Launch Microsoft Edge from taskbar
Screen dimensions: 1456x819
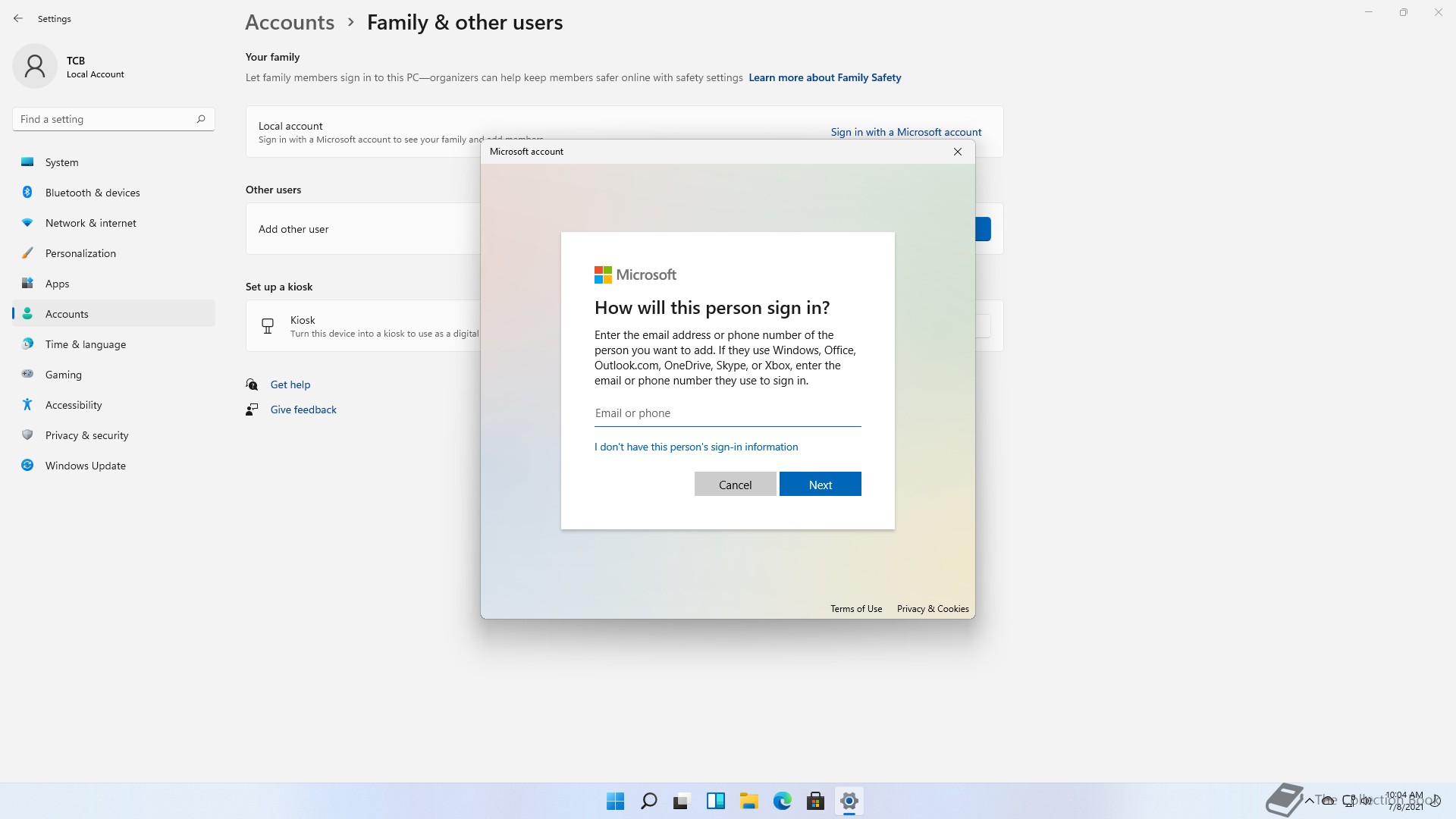coord(782,801)
